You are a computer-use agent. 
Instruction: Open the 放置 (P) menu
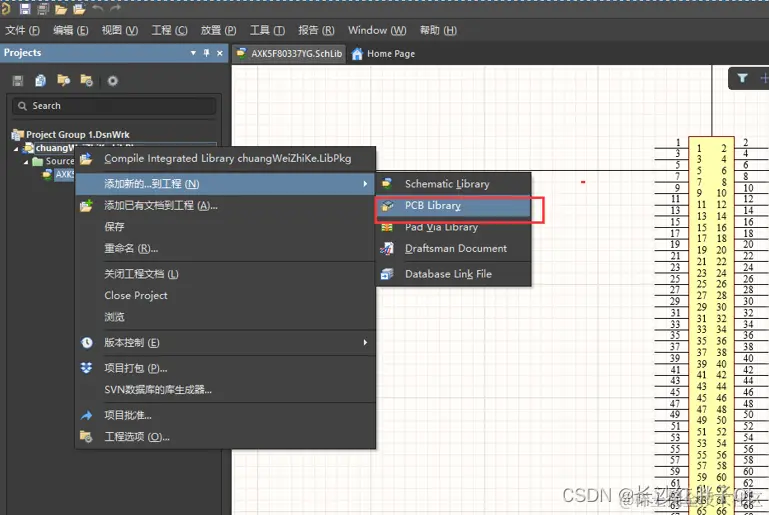218,30
